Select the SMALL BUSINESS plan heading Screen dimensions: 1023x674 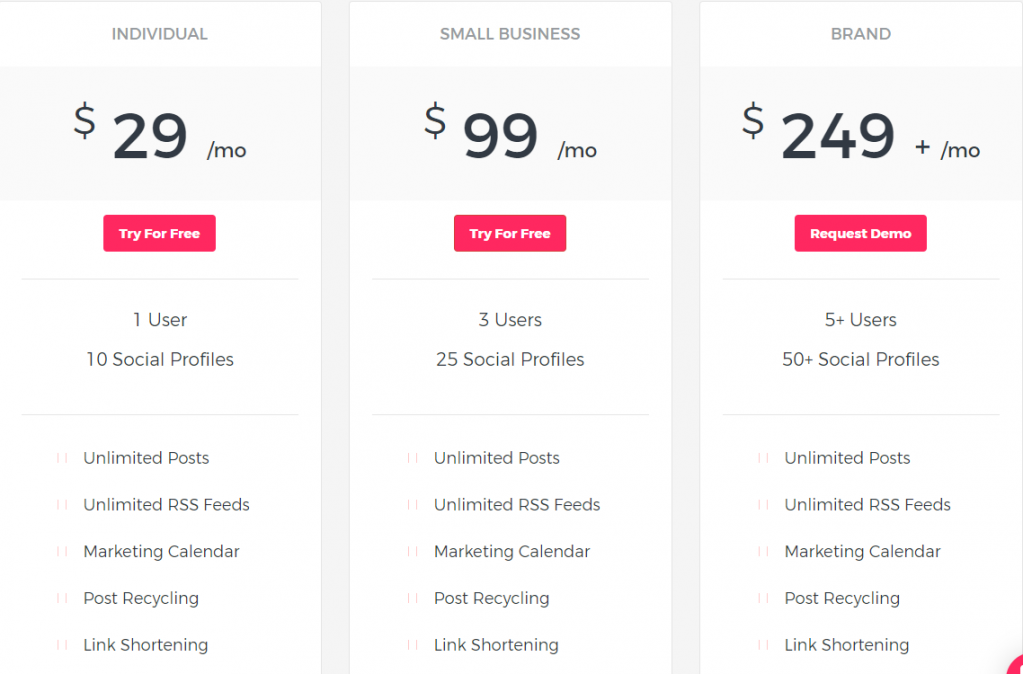pyautogui.click(x=510, y=34)
